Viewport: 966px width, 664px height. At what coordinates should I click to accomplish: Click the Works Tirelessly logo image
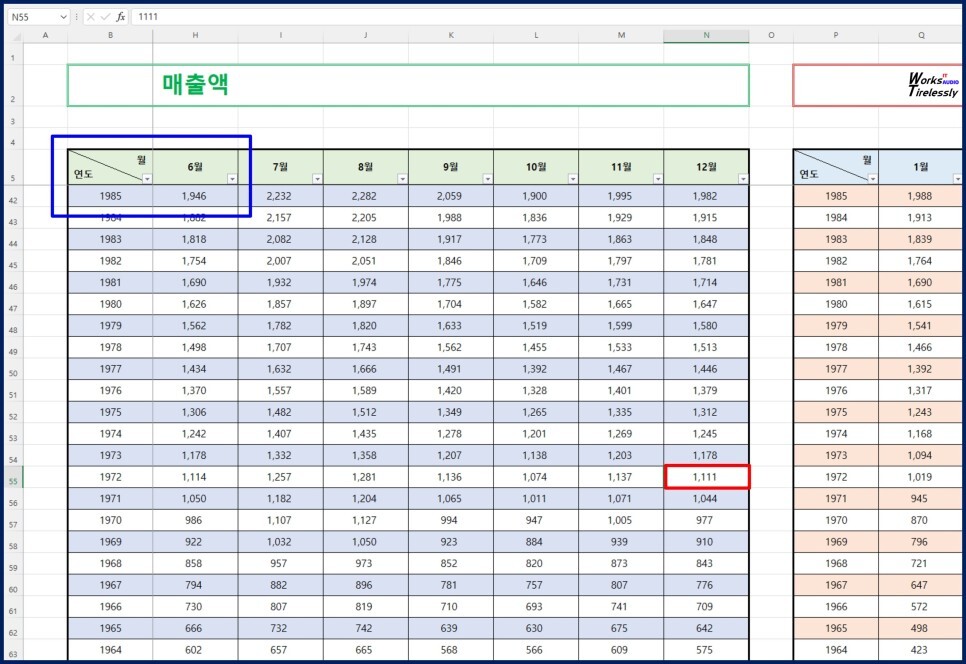tap(933, 85)
